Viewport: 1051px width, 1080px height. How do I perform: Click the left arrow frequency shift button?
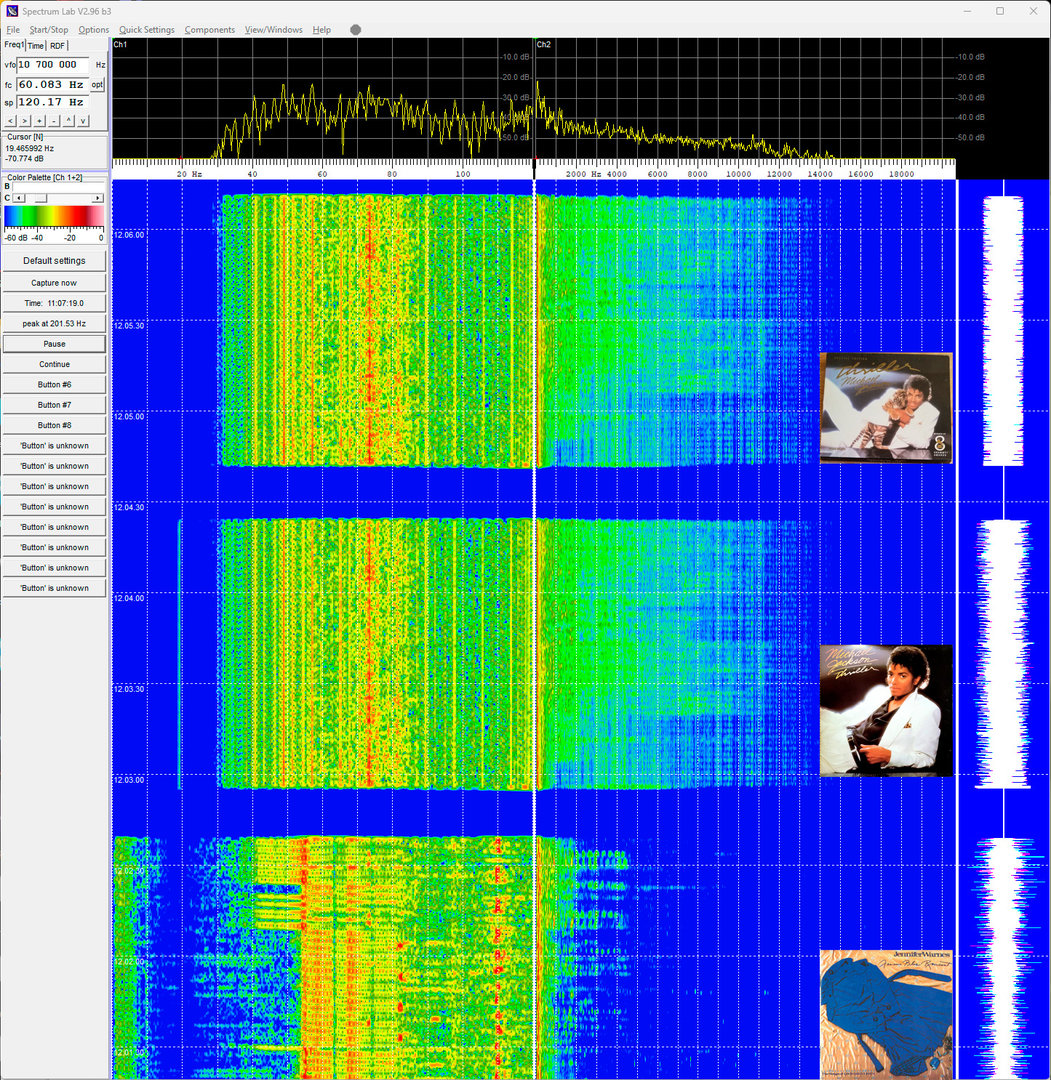pyautogui.click(x=10, y=121)
